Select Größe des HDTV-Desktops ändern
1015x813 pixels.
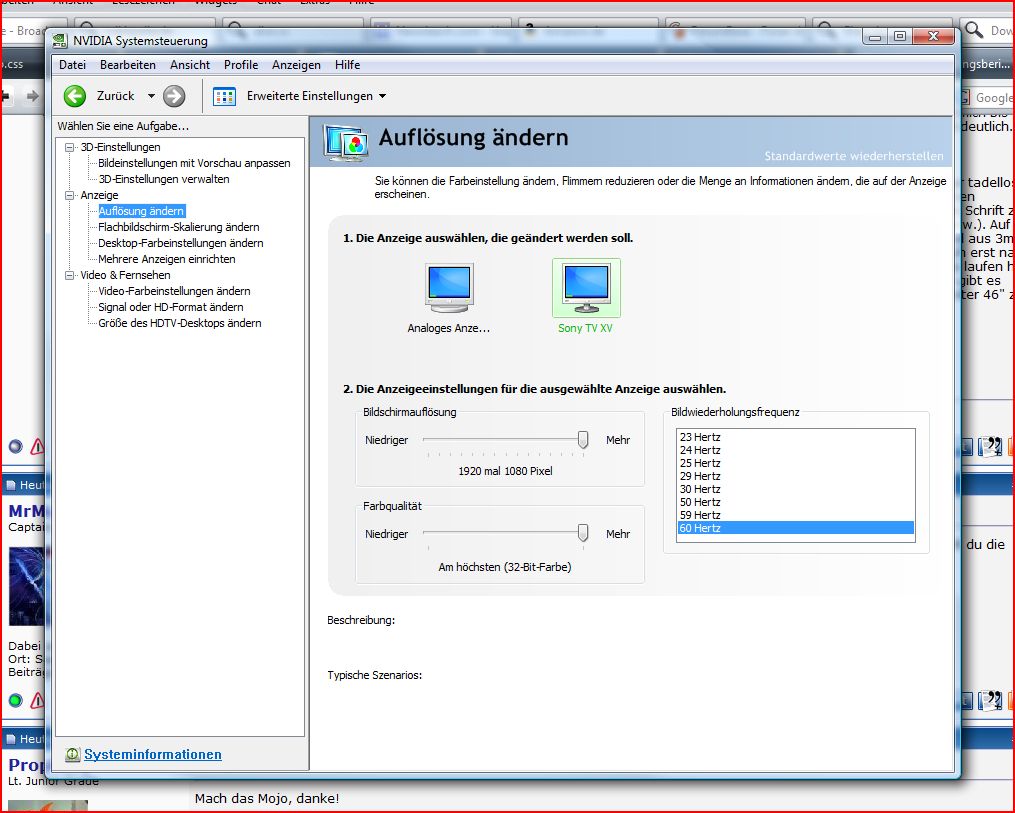coord(180,323)
